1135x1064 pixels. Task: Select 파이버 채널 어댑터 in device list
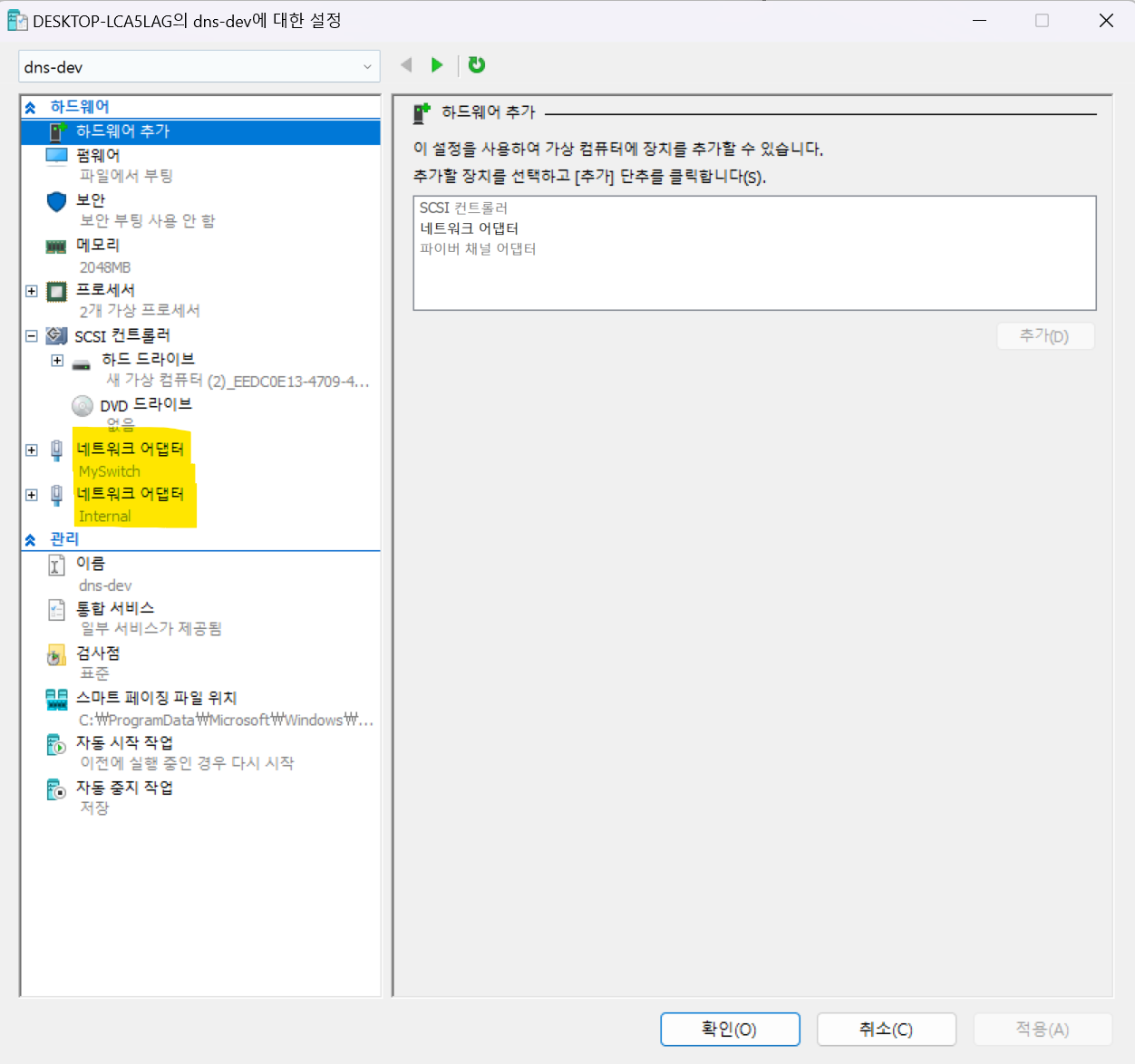(x=478, y=249)
